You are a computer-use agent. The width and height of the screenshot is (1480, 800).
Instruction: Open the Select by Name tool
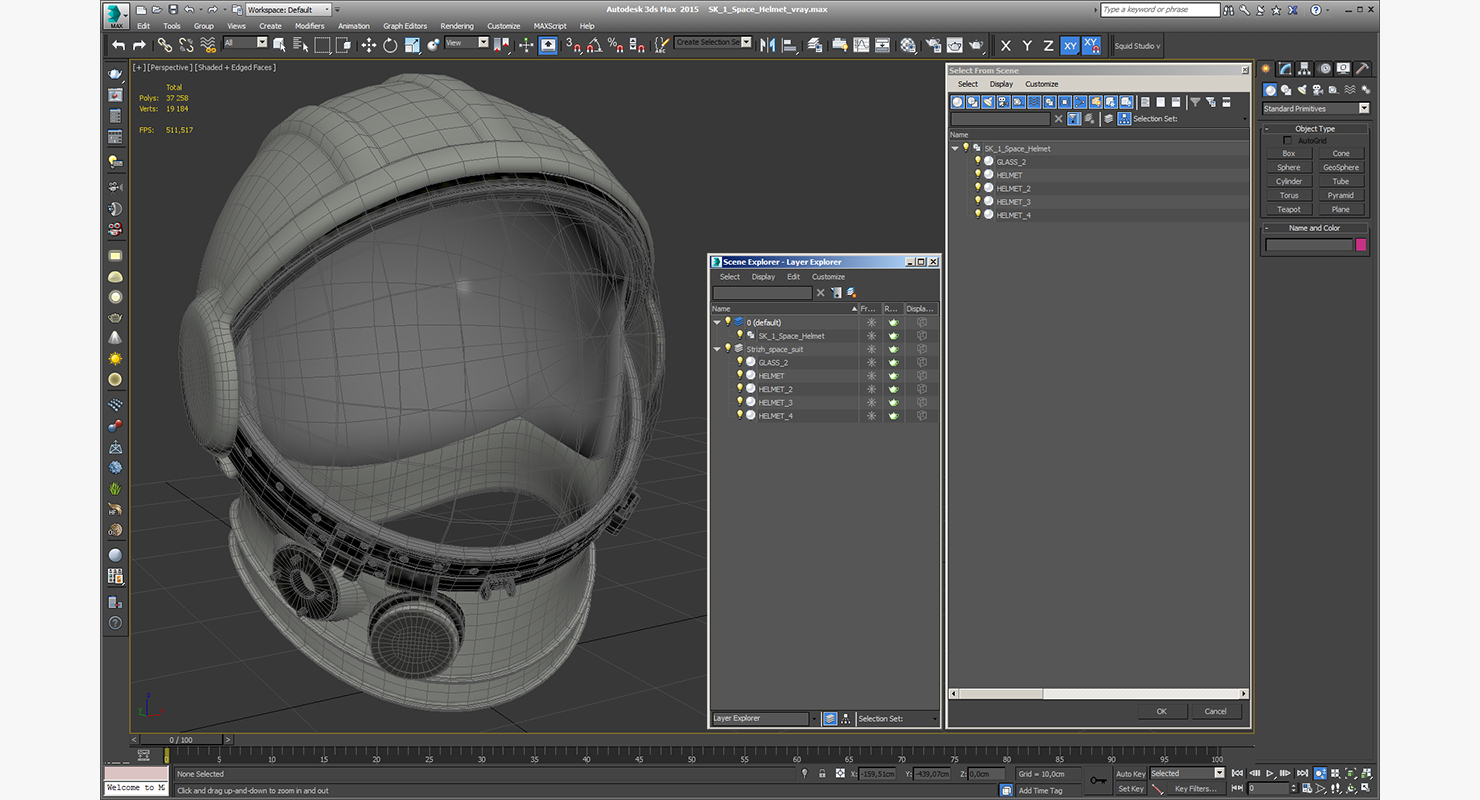click(x=300, y=45)
